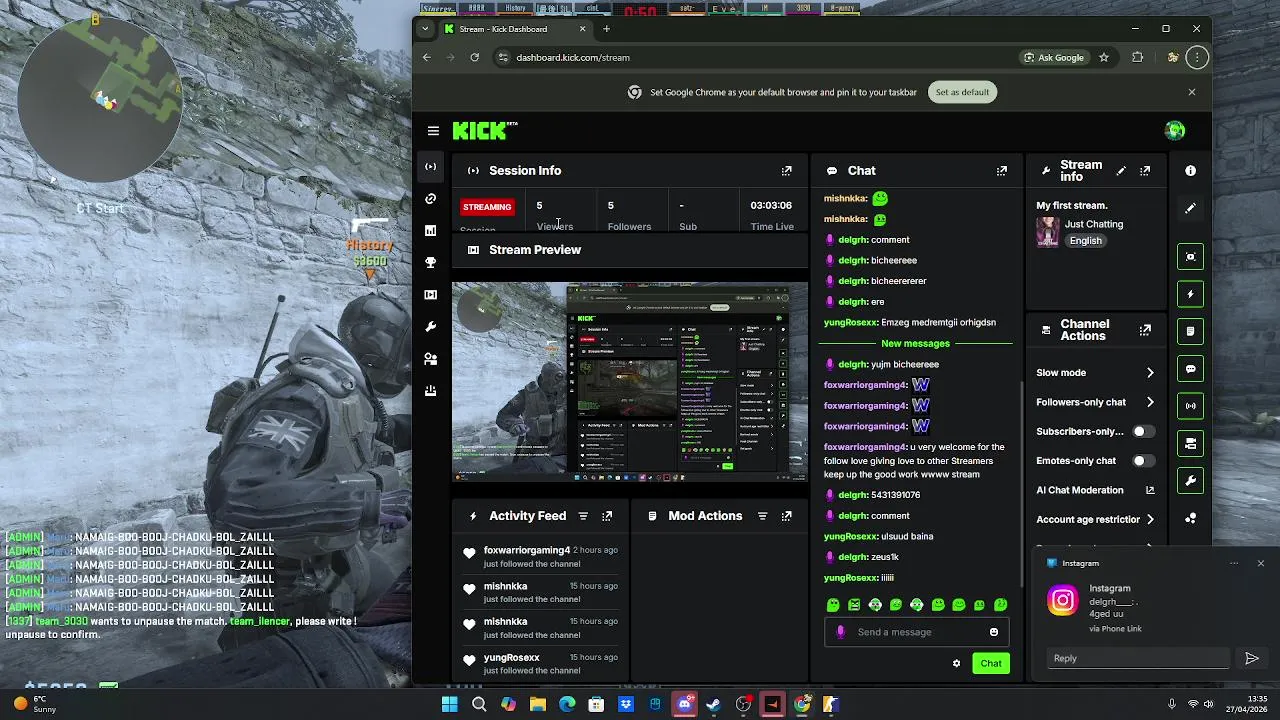This screenshot has width=1280, height=720.
Task: Expand Slow mode options
Action: coord(1150,373)
